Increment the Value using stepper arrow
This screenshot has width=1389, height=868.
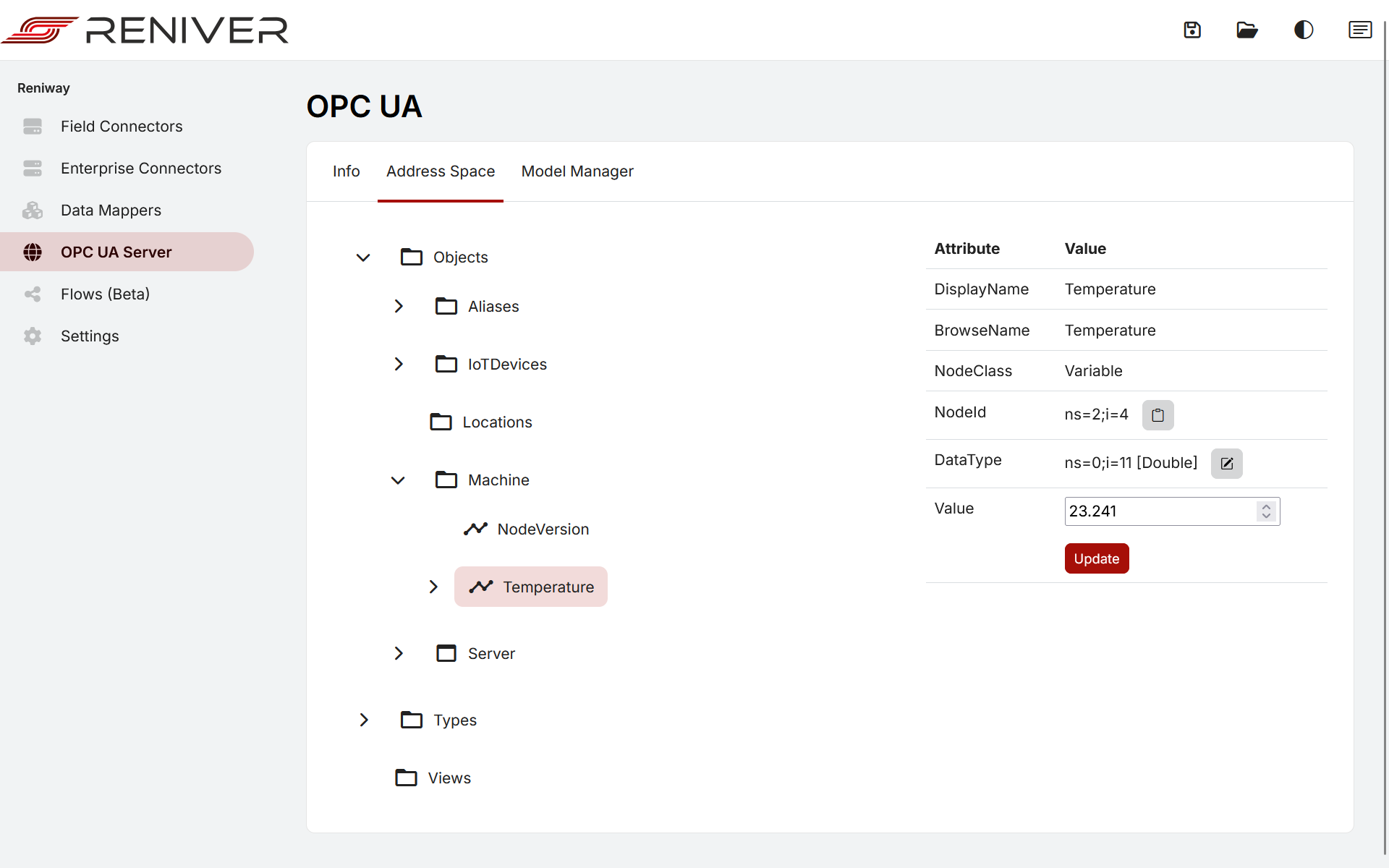pyautogui.click(x=1266, y=507)
